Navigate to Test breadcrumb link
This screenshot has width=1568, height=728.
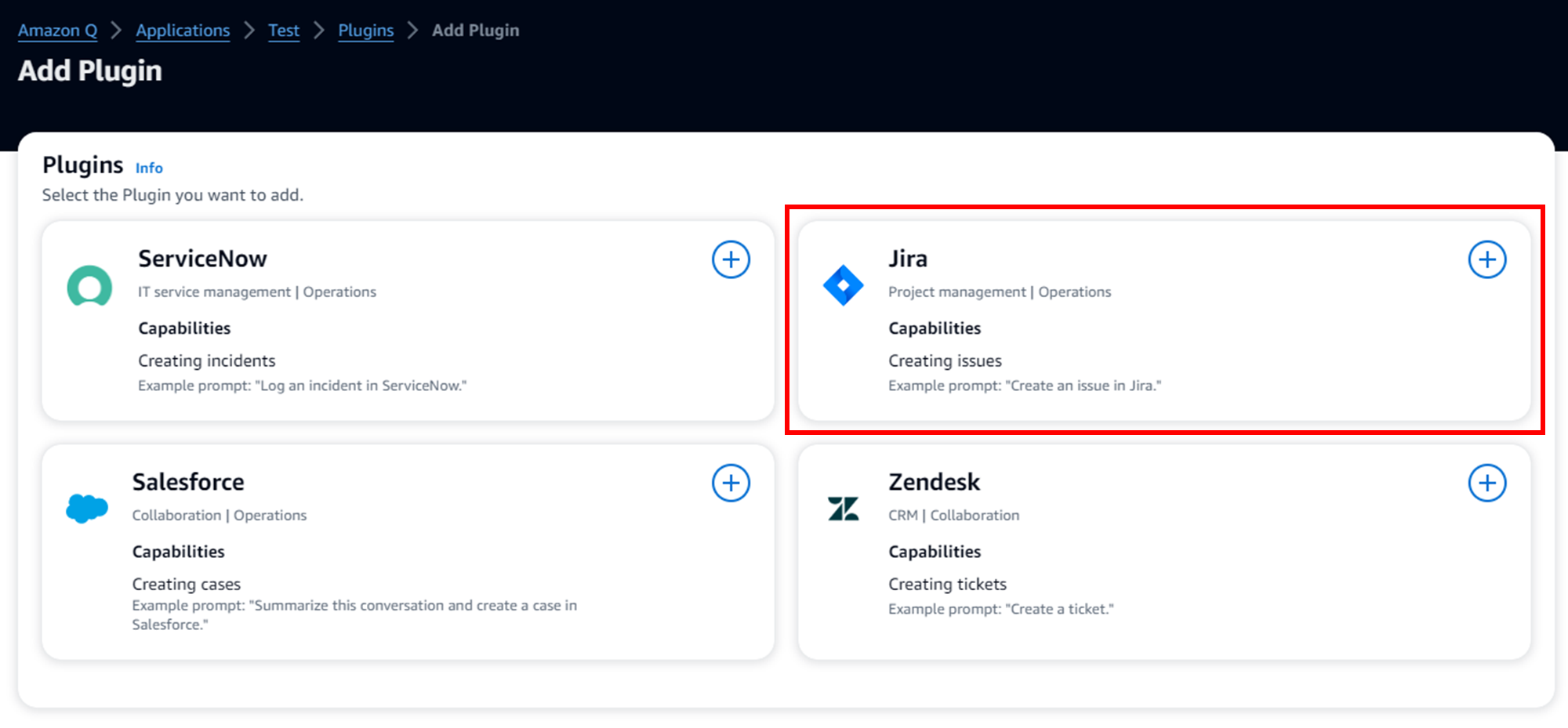[284, 31]
